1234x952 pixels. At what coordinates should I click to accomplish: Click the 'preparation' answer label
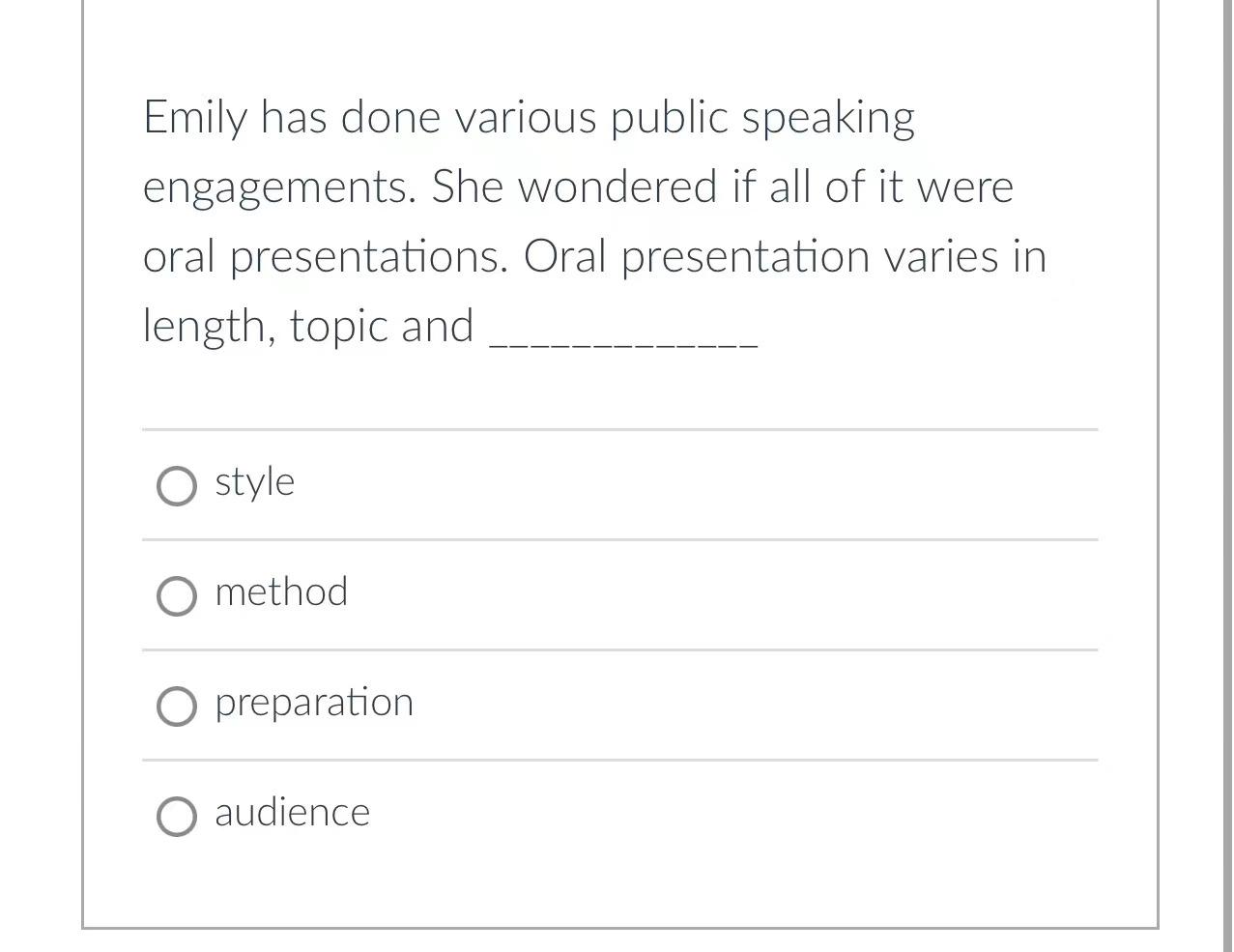(x=314, y=703)
